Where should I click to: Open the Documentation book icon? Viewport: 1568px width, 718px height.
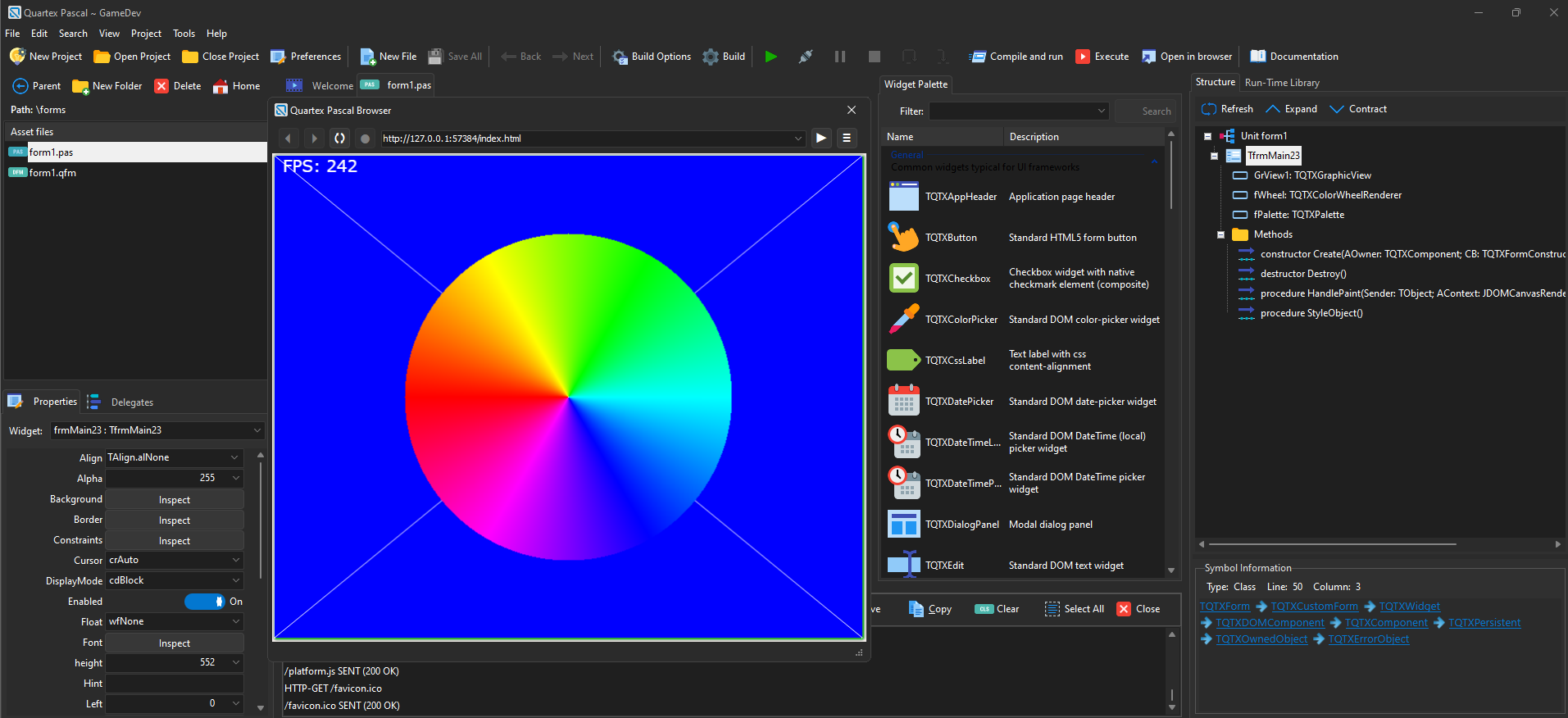click(x=1257, y=57)
